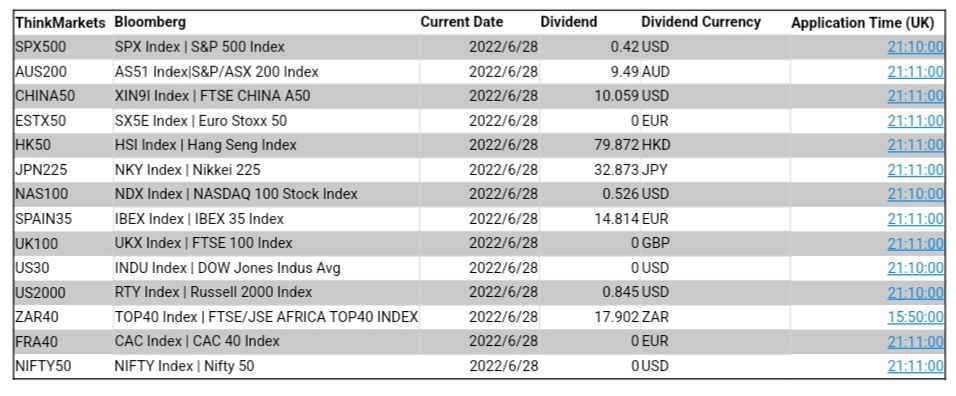Viewport: 956px width, 396px height.
Task: Select the Dividend Currency column header
Action: (x=701, y=23)
